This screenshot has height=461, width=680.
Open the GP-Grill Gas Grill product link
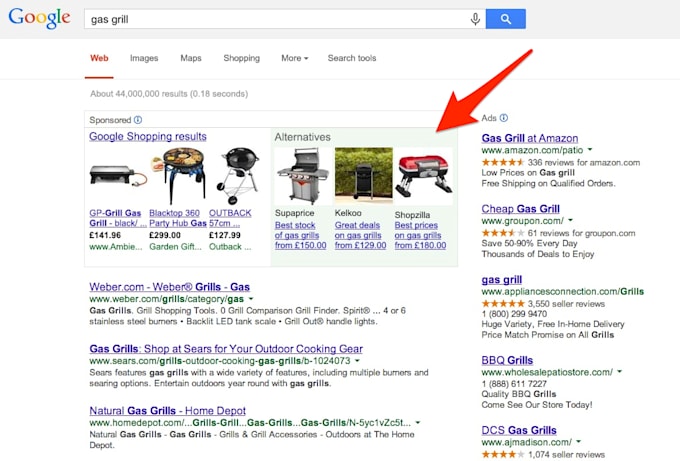118,218
